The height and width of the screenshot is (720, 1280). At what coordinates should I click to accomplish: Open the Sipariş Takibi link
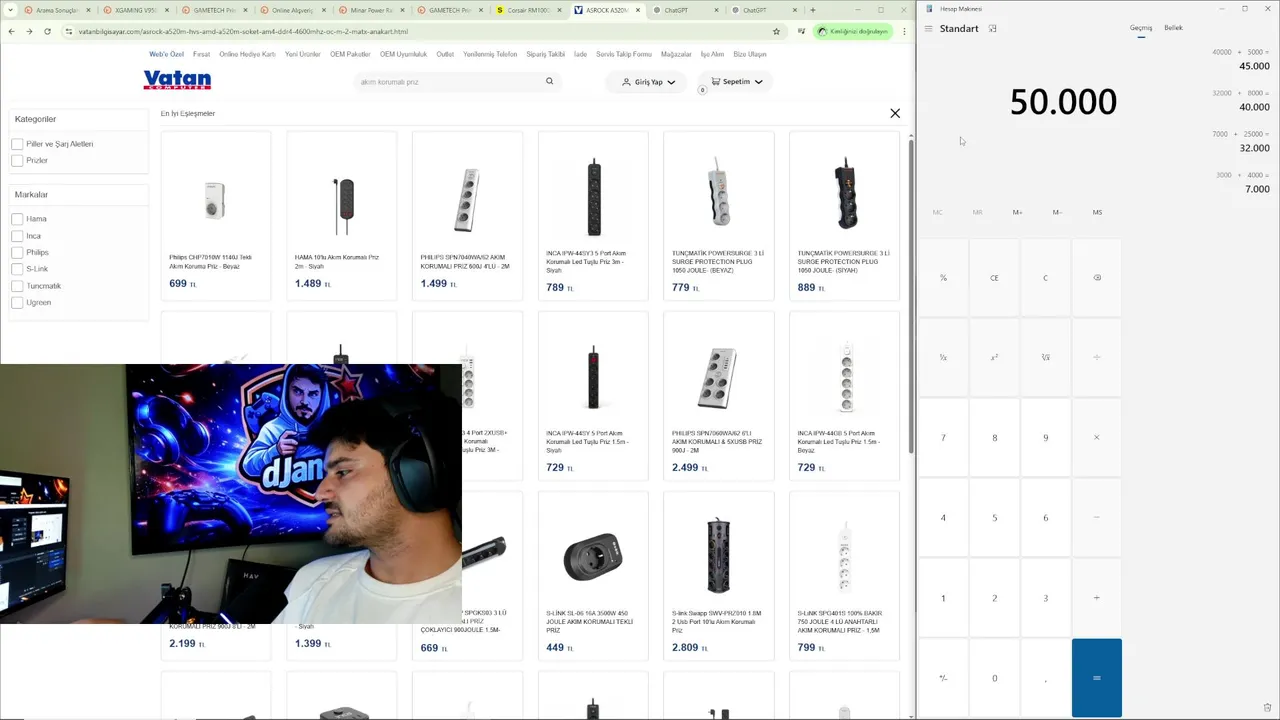tap(545, 54)
